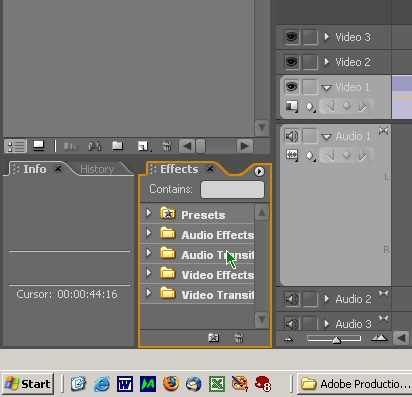Screen dimensions: 412x397
Task: Click Show Keyframes icon on Audio 1
Action: point(311,156)
